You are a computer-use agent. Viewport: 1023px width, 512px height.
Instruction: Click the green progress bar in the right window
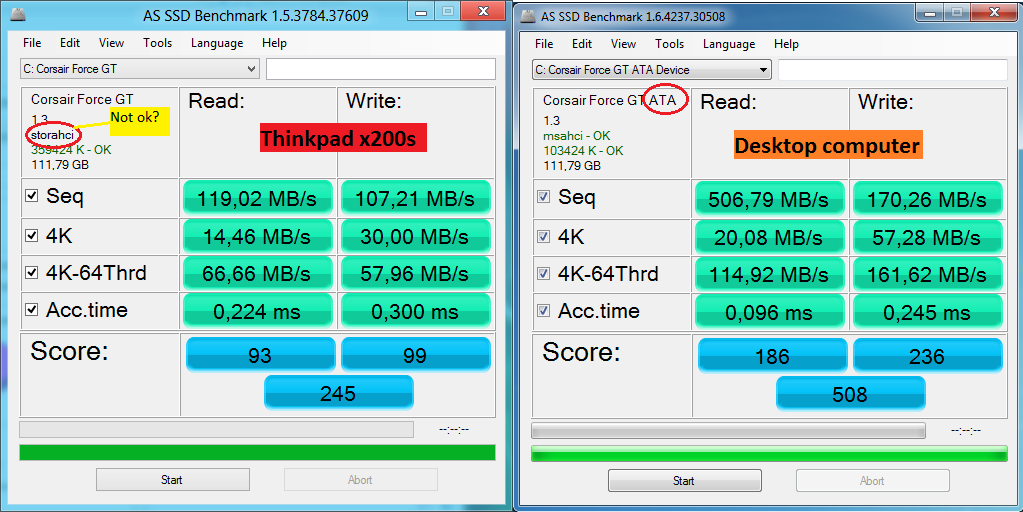coord(769,453)
